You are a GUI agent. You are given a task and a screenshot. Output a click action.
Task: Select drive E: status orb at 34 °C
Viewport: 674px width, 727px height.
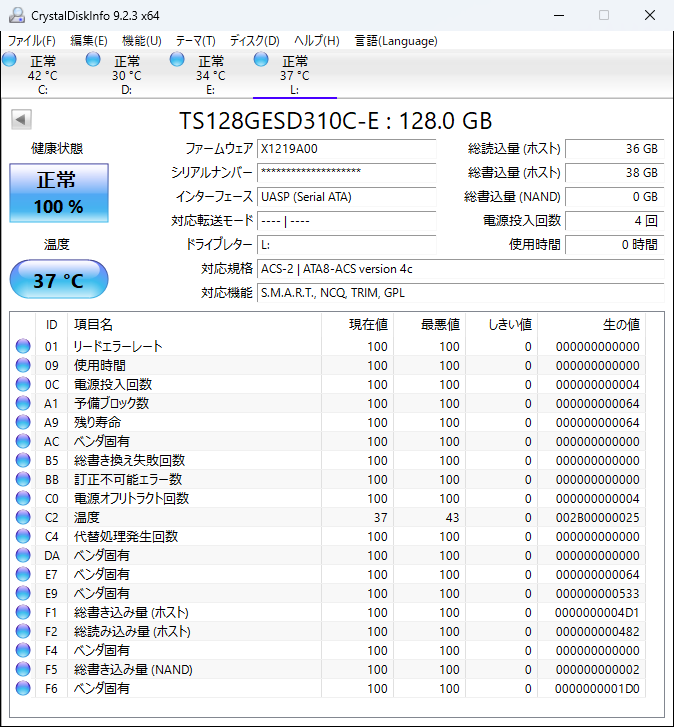point(178,61)
